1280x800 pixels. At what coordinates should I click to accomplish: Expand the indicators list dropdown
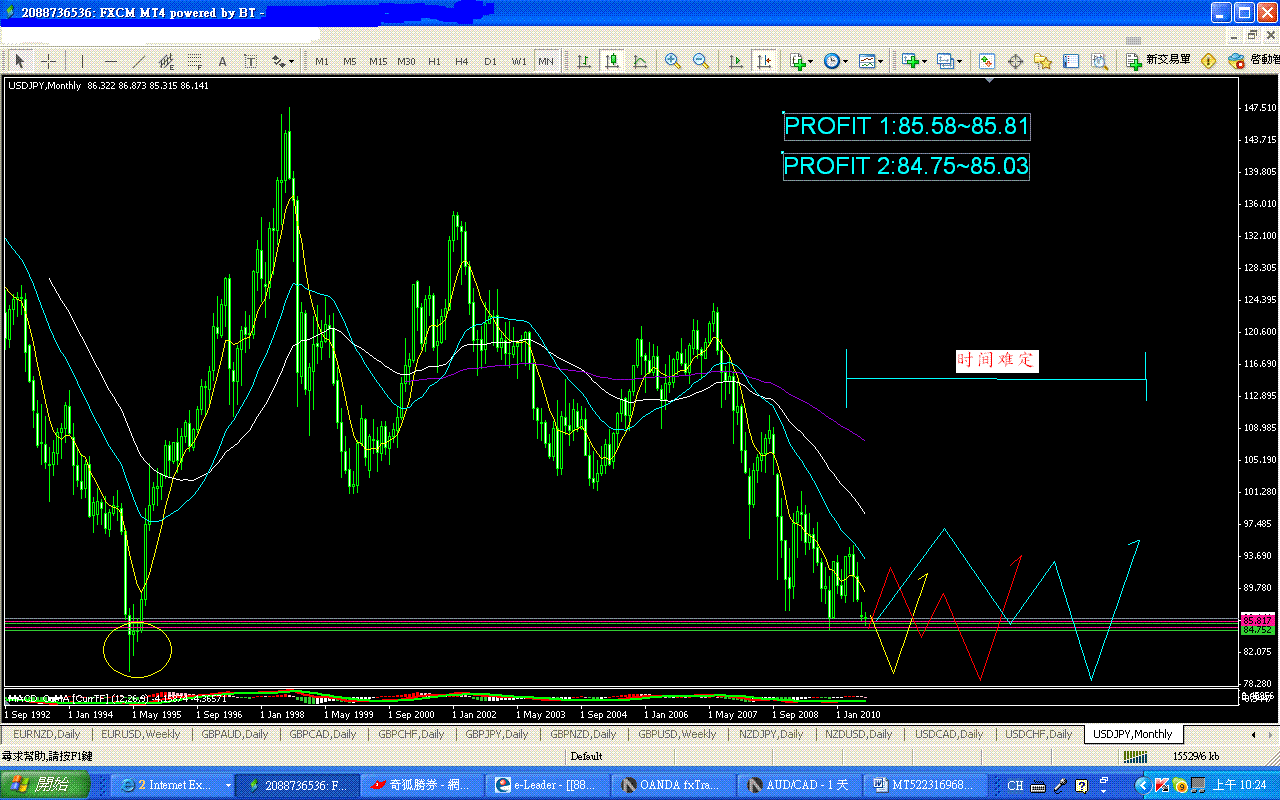(x=801, y=61)
